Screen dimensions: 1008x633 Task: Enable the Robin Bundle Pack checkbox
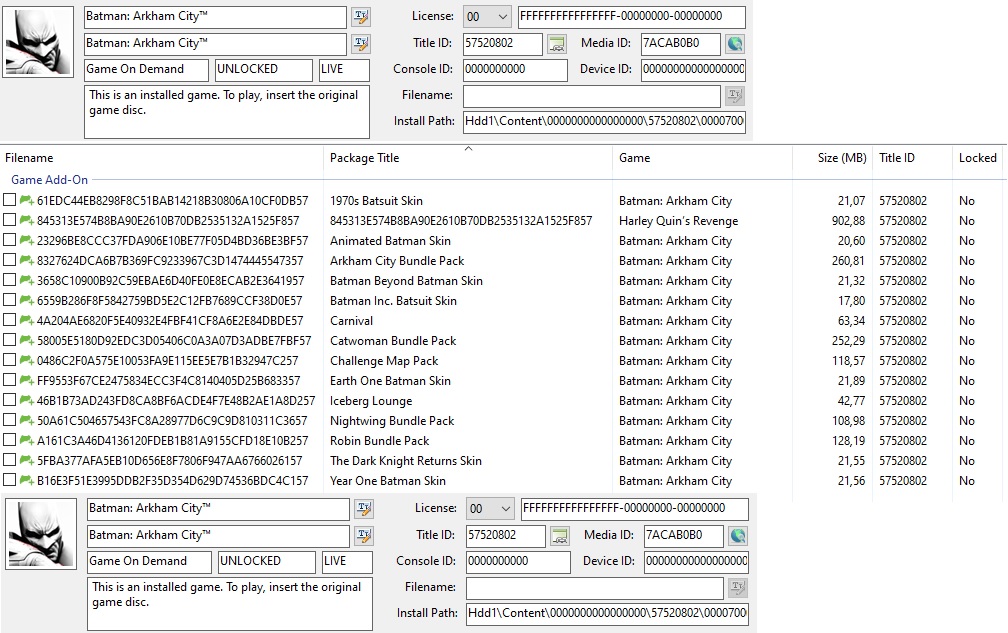(x=9, y=440)
